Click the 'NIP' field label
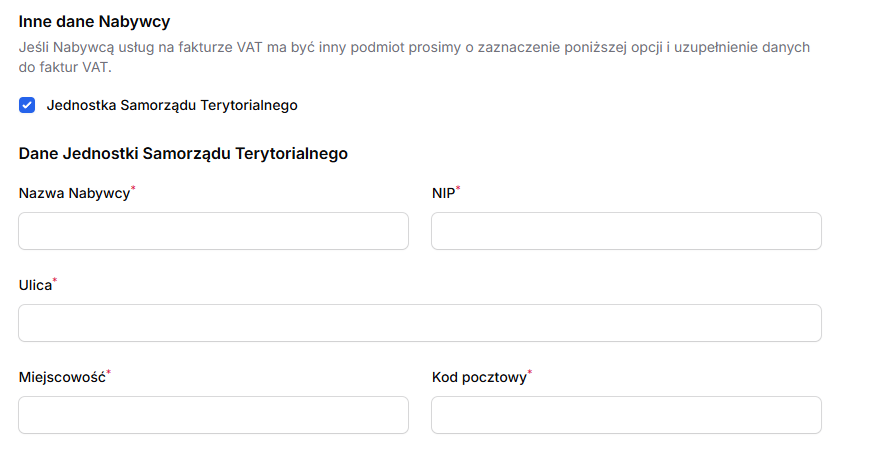Viewport: 890px width, 452px height. (443, 194)
